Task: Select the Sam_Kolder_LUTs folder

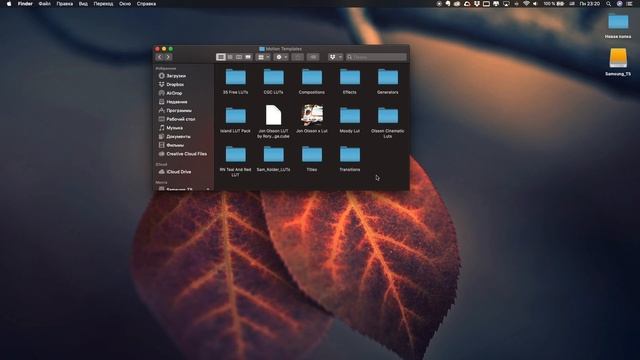Action: click(273, 155)
